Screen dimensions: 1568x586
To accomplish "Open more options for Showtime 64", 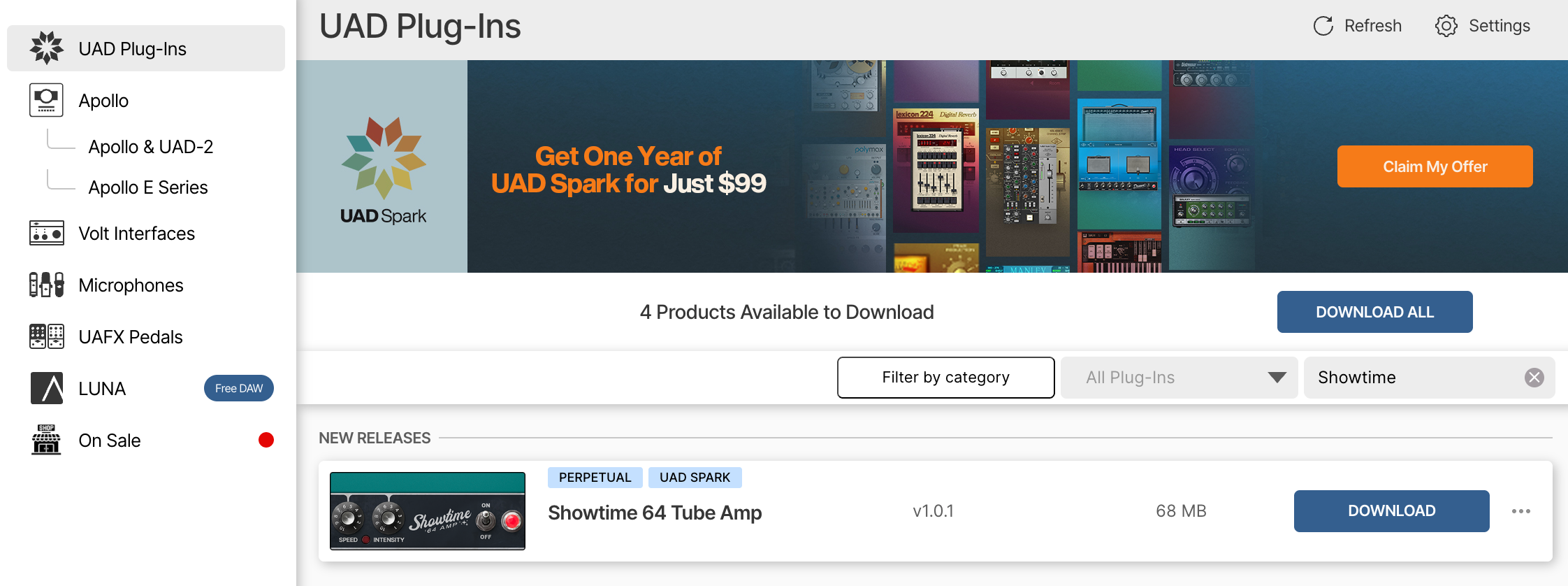I will point(1520,511).
